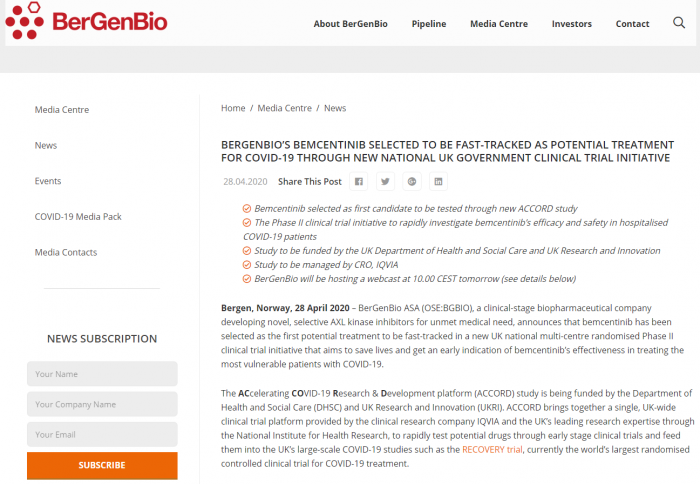Open COVID-19 Media Pack sidebar link

(78, 217)
